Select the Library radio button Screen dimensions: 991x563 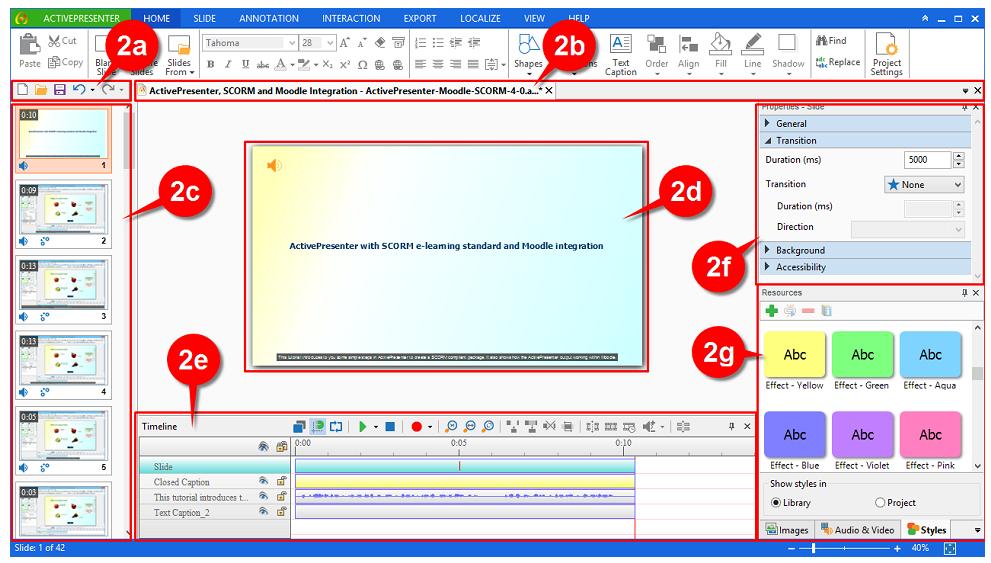click(x=775, y=503)
